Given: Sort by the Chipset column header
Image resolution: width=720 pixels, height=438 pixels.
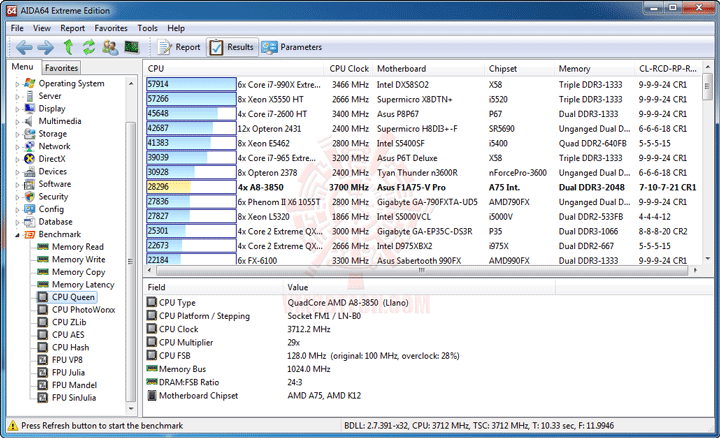Looking at the screenshot, I should point(519,68).
